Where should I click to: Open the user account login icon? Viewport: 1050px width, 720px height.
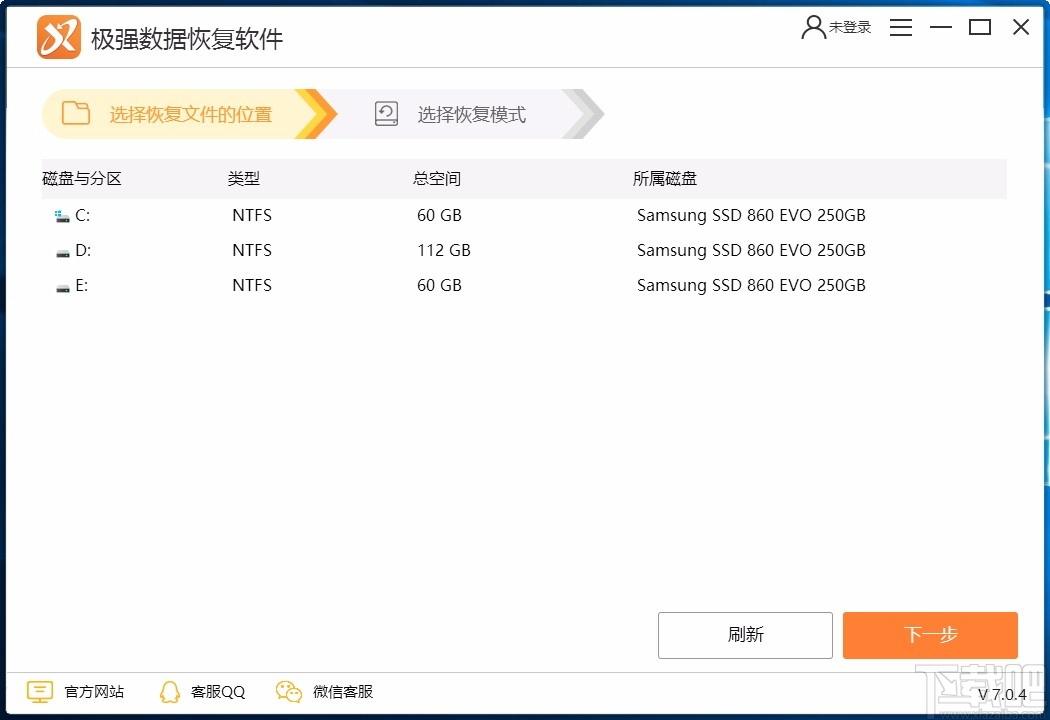click(x=813, y=27)
